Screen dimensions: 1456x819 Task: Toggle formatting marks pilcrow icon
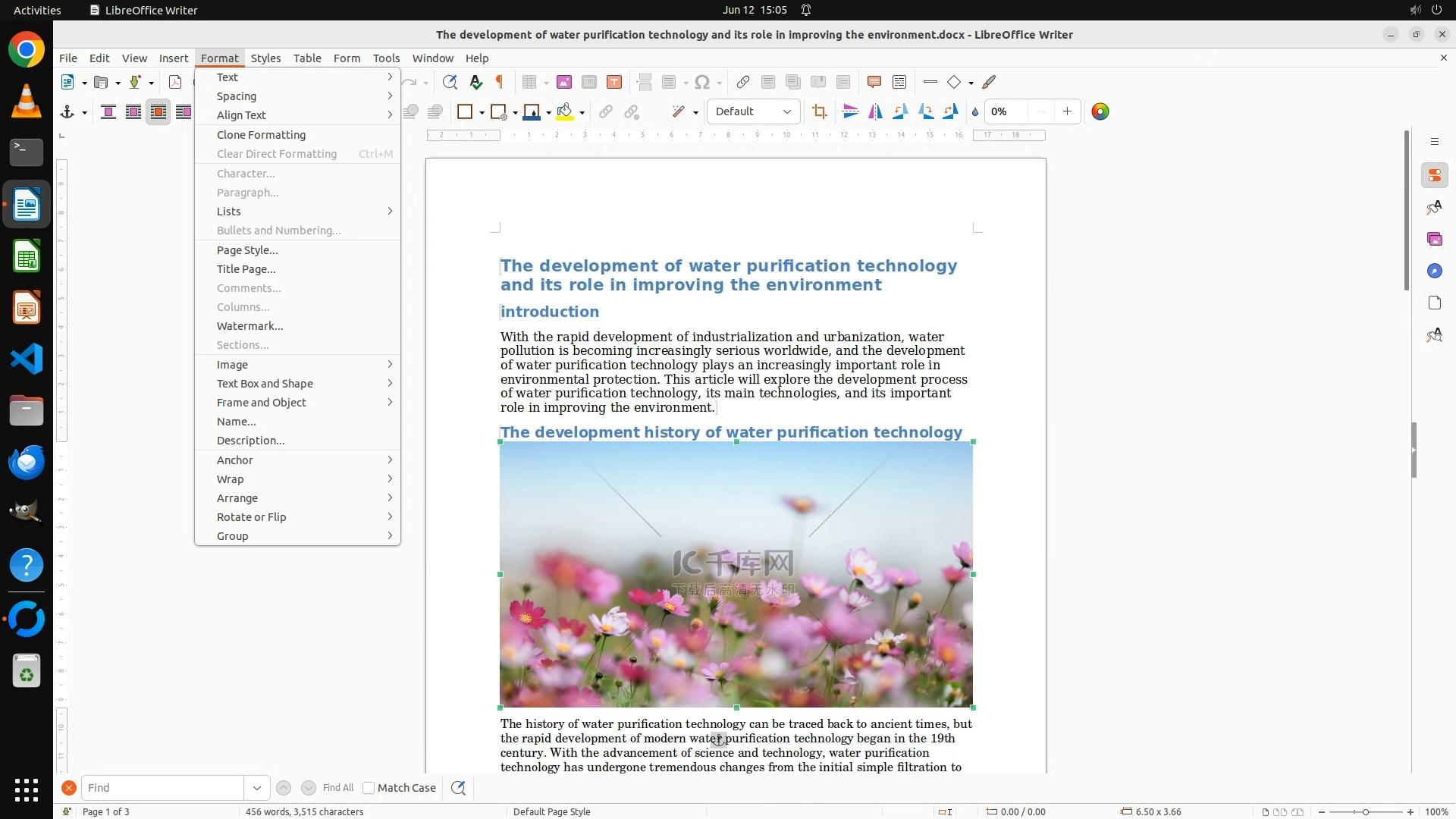500,83
